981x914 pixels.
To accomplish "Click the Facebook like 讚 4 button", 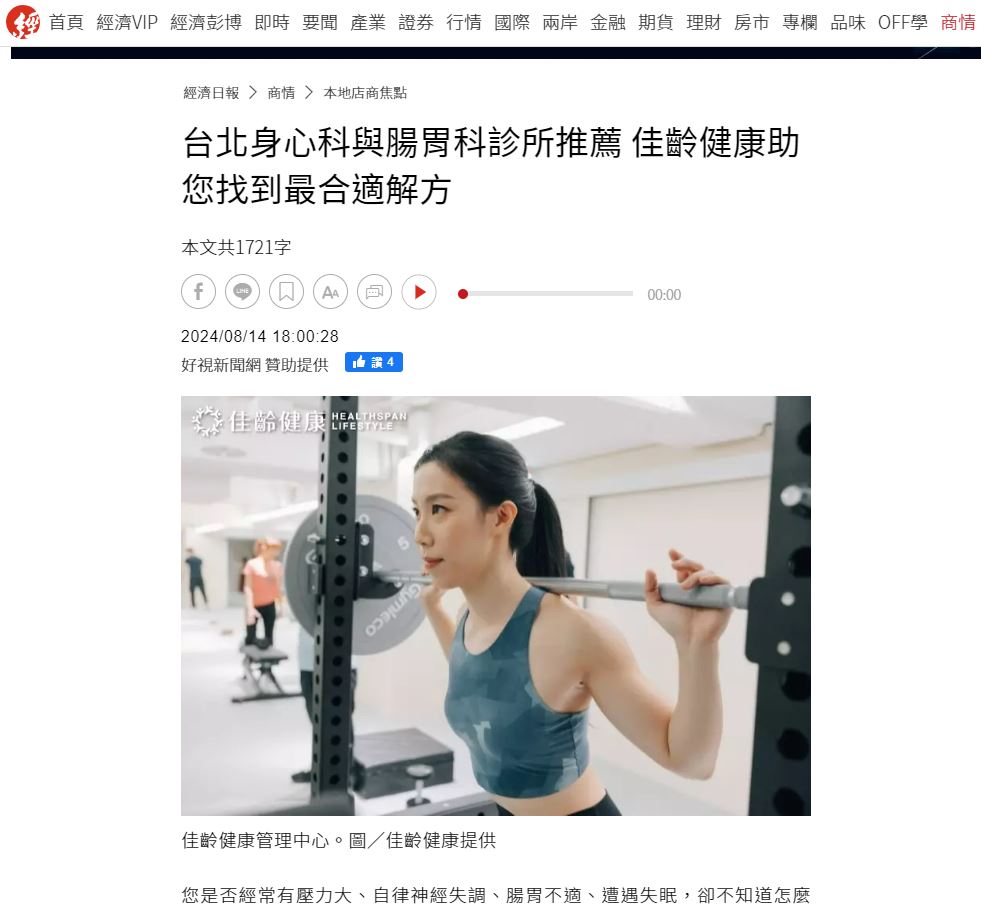I will pos(374,362).
